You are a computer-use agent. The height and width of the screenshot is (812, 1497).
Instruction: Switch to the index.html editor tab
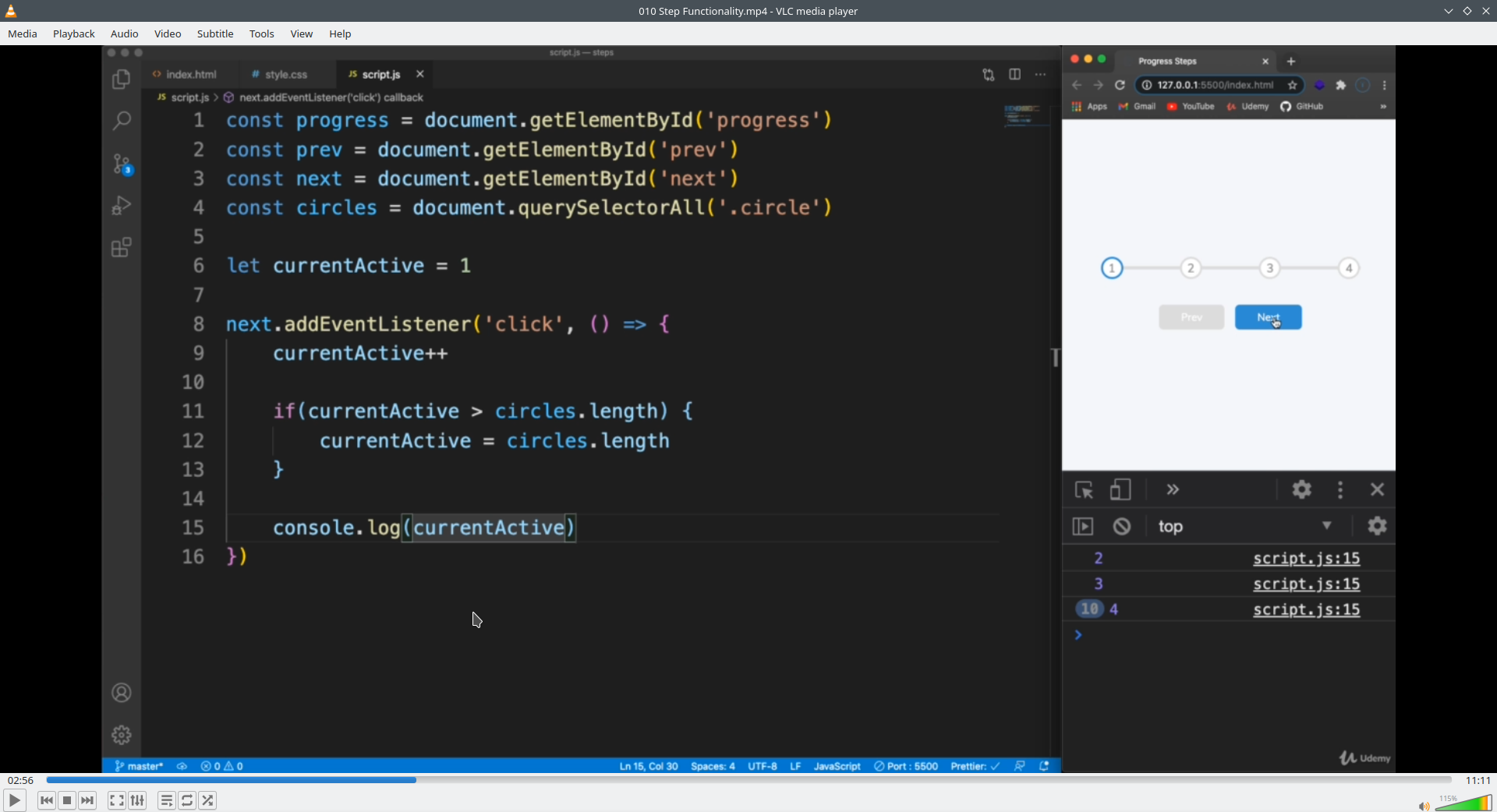(x=191, y=74)
